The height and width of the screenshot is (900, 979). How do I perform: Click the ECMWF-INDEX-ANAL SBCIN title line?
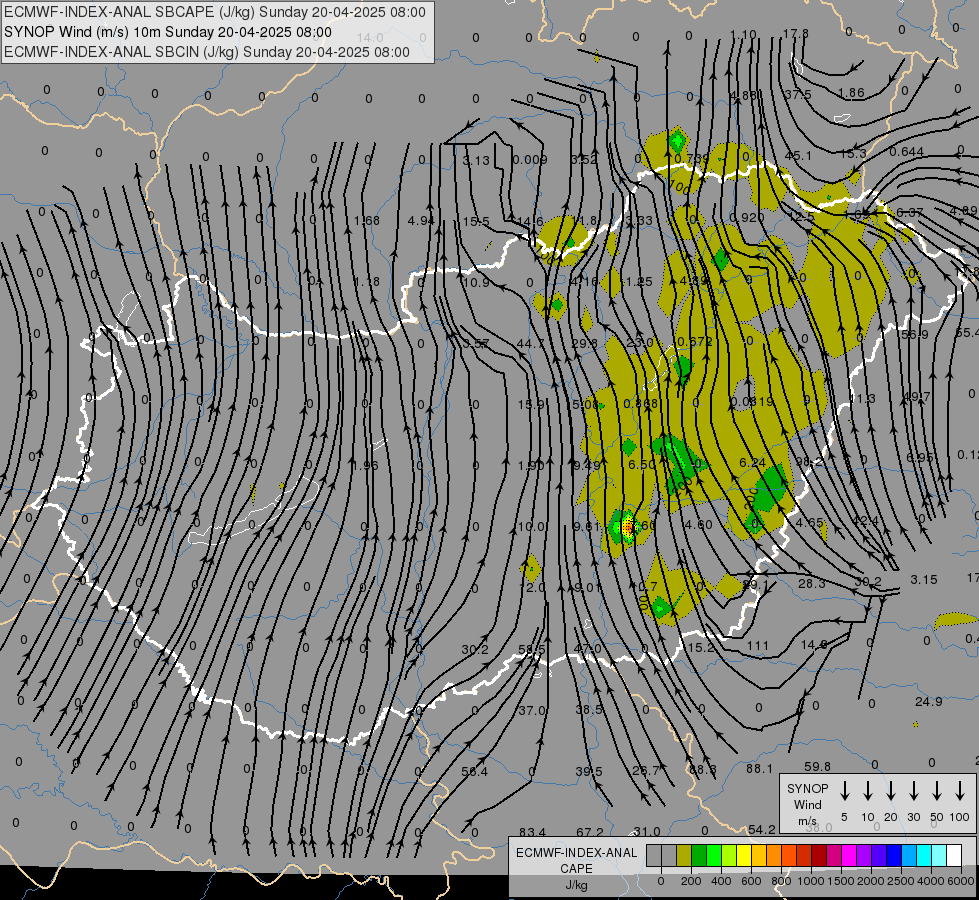pos(207,52)
